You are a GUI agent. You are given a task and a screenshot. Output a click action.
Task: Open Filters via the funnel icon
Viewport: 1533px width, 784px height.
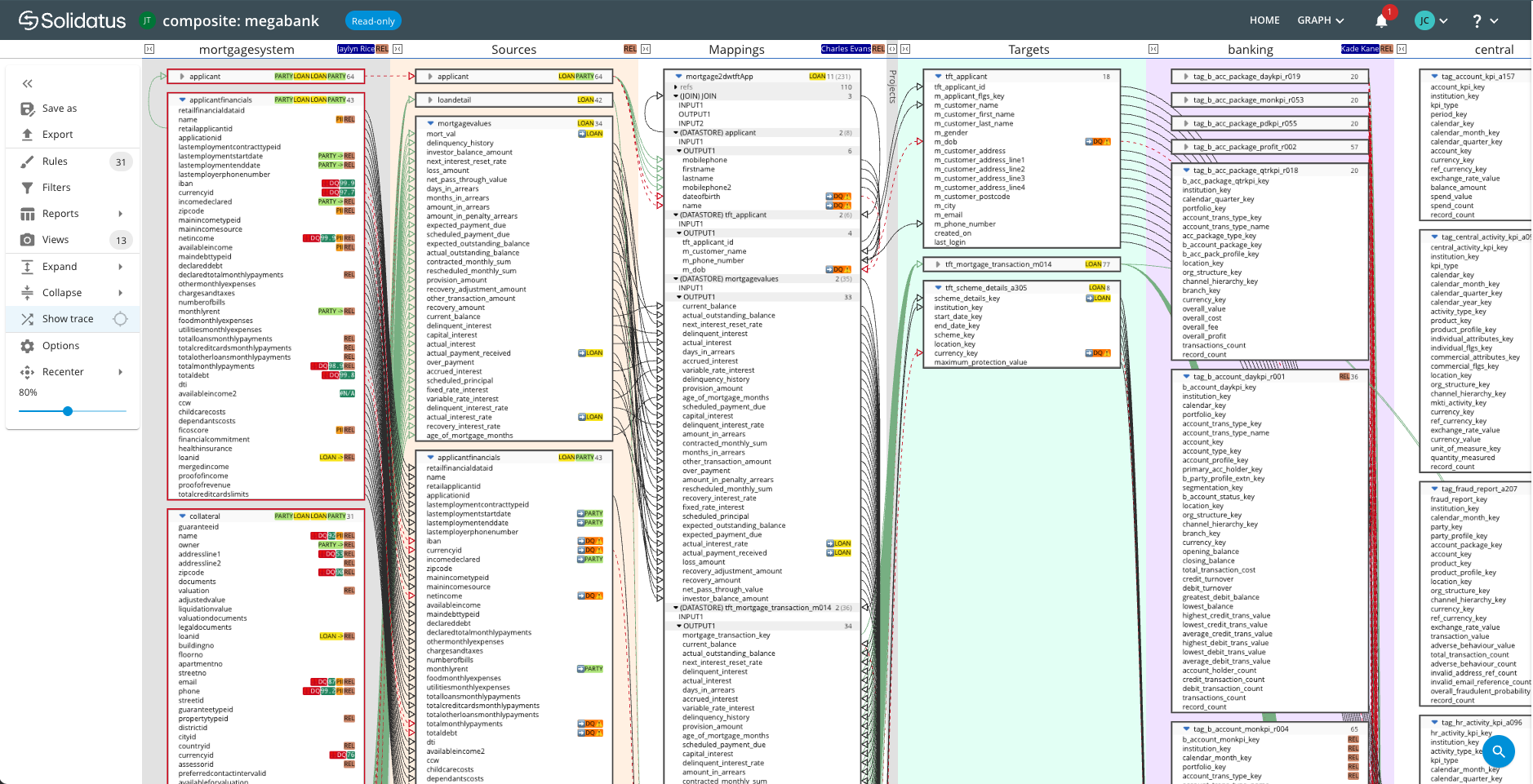pos(27,188)
